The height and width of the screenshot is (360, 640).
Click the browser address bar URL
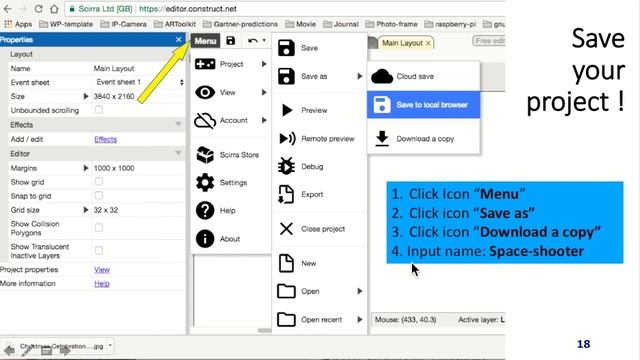pyautogui.click(x=188, y=9)
